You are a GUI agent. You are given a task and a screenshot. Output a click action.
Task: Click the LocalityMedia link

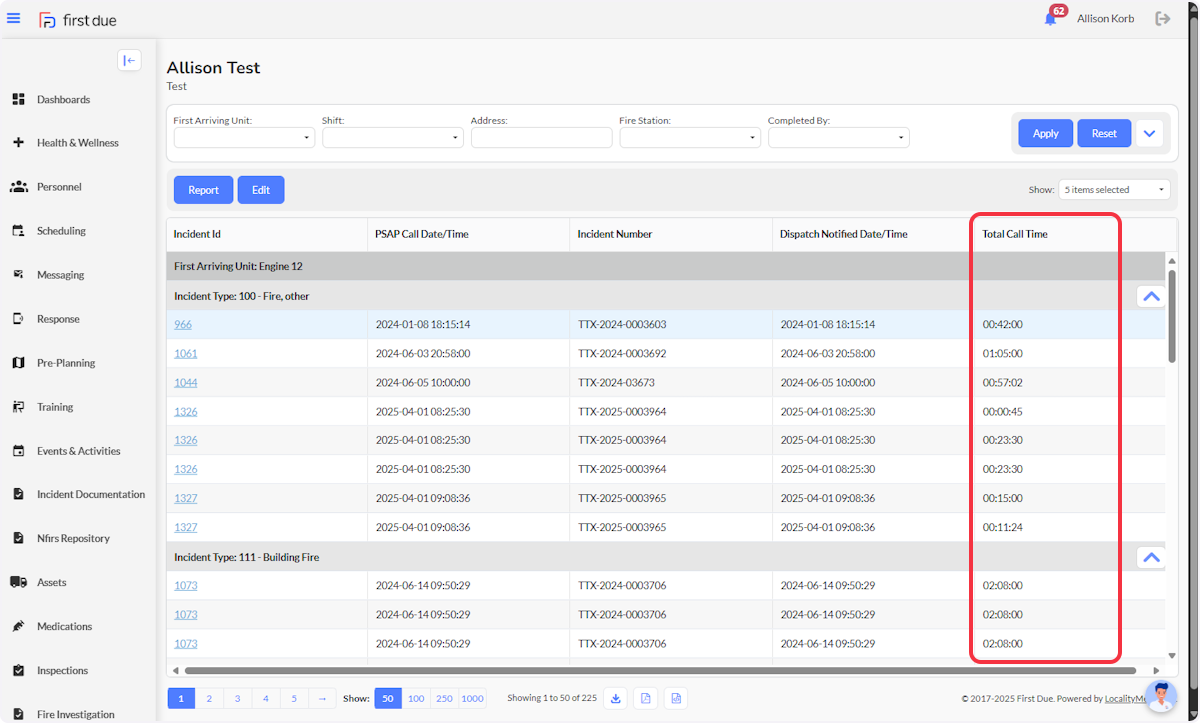pyautogui.click(x=1125, y=699)
